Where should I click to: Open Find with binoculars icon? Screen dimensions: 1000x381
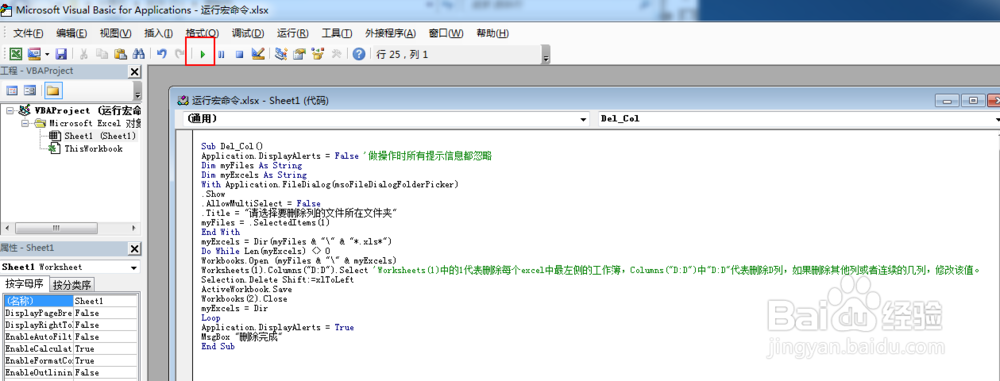(139, 54)
